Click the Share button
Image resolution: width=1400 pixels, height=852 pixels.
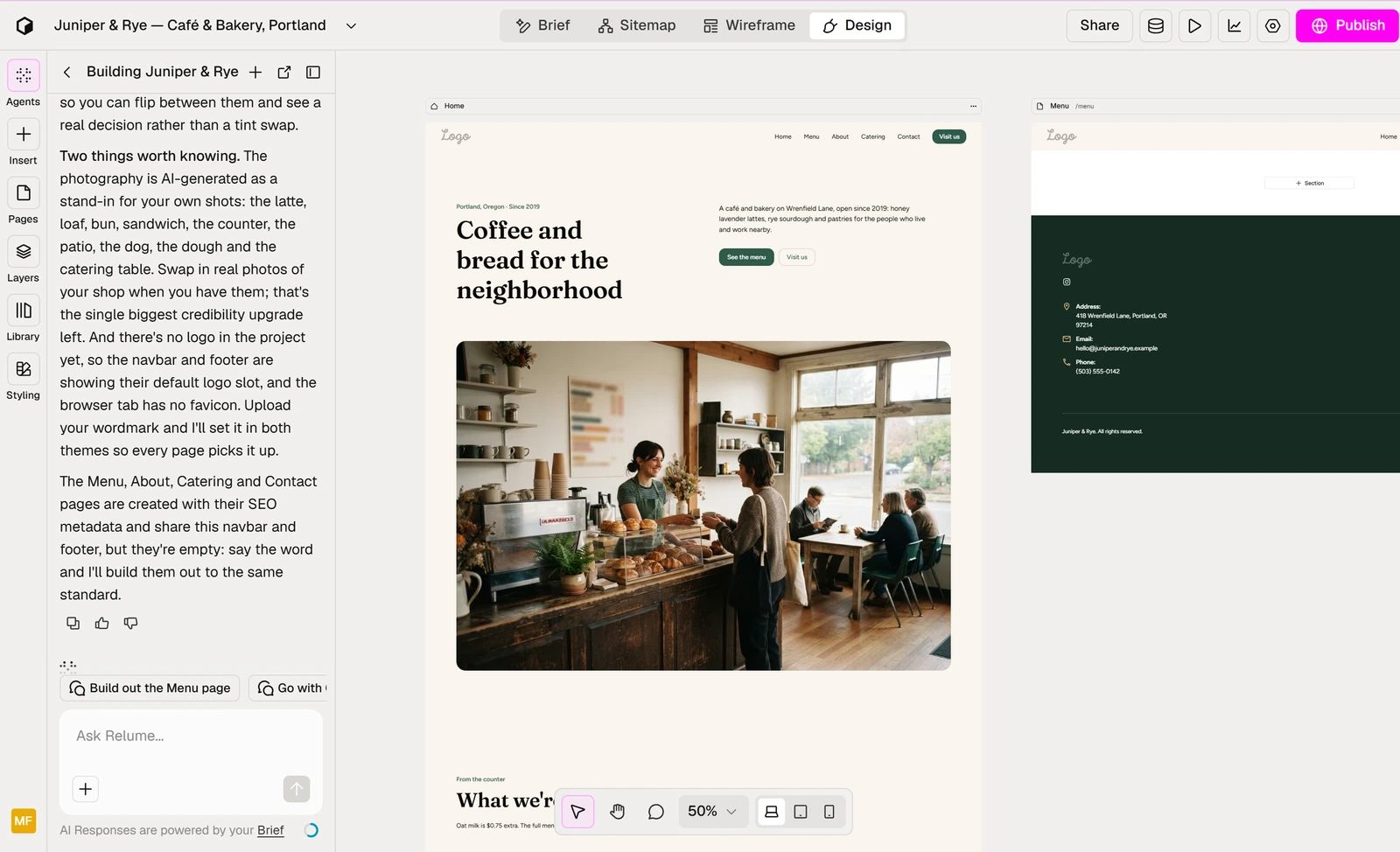(x=1100, y=25)
